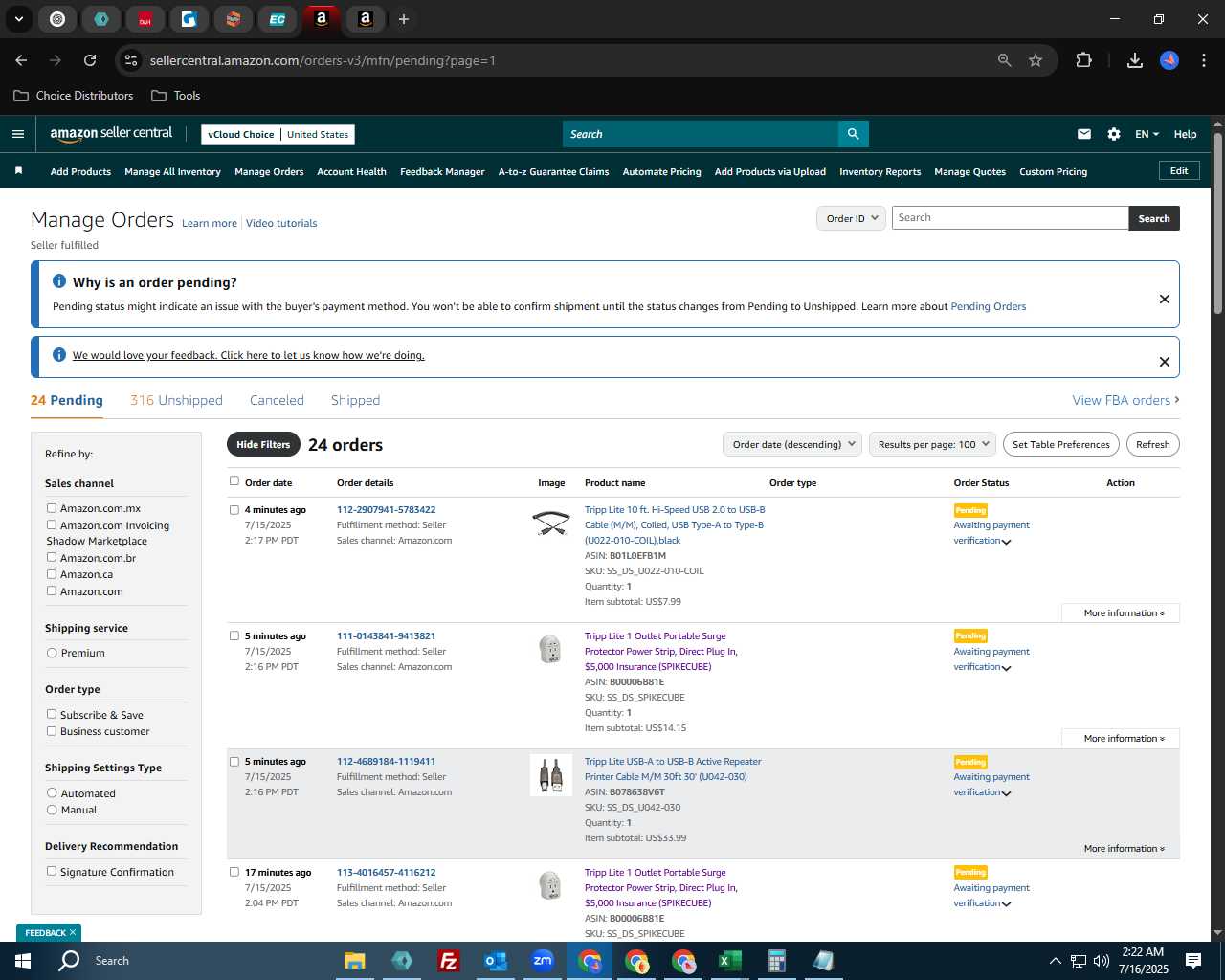Click the Amazon Seller Central logo
The height and width of the screenshot is (980, 1225).
click(x=111, y=134)
